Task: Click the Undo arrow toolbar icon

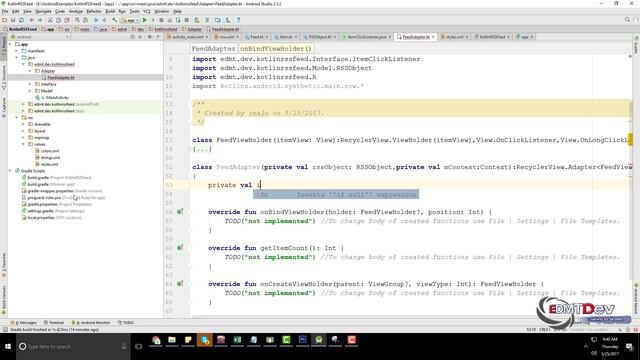Action: pos(32,20)
